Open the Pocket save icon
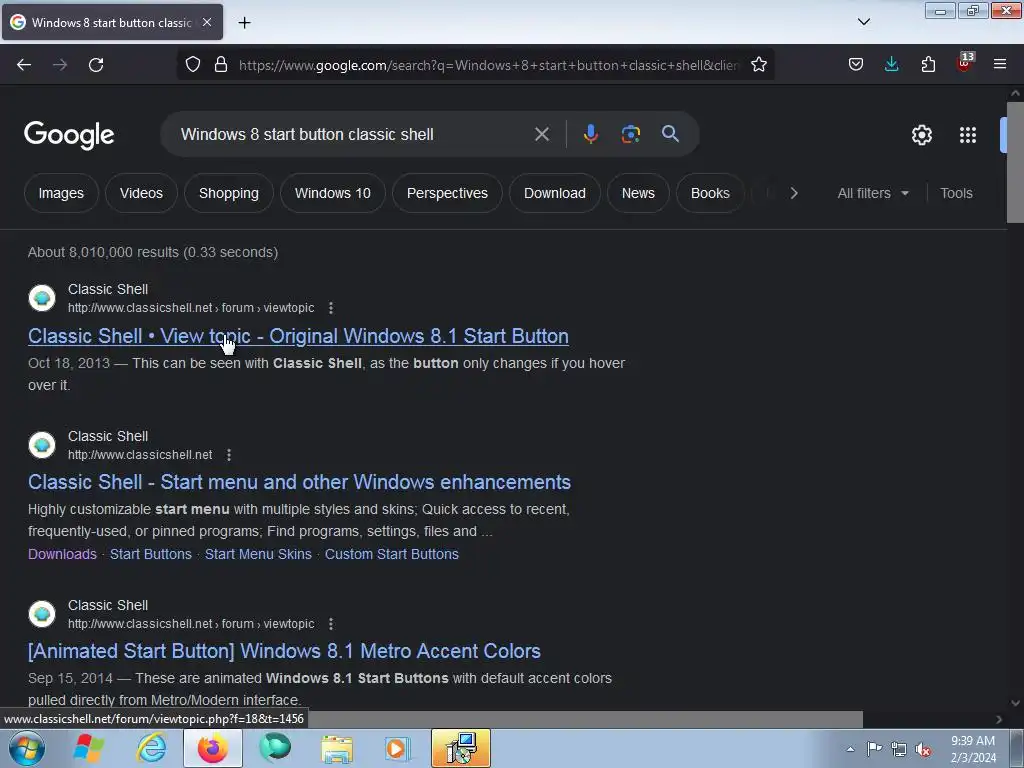The image size is (1024, 768). [x=856, y=65]
